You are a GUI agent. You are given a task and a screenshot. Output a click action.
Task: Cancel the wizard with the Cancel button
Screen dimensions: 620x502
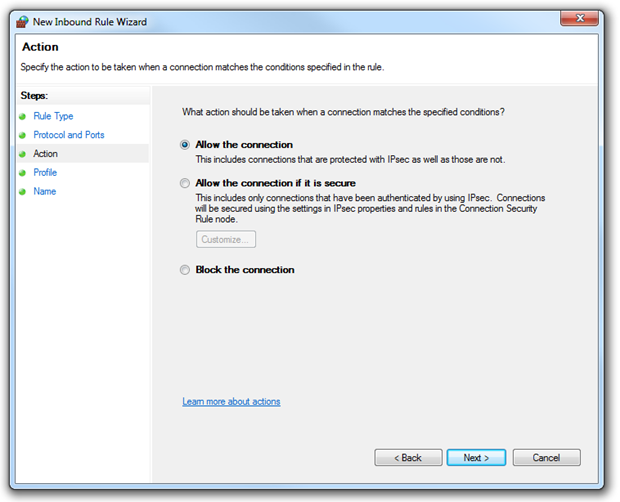point(546,457)
